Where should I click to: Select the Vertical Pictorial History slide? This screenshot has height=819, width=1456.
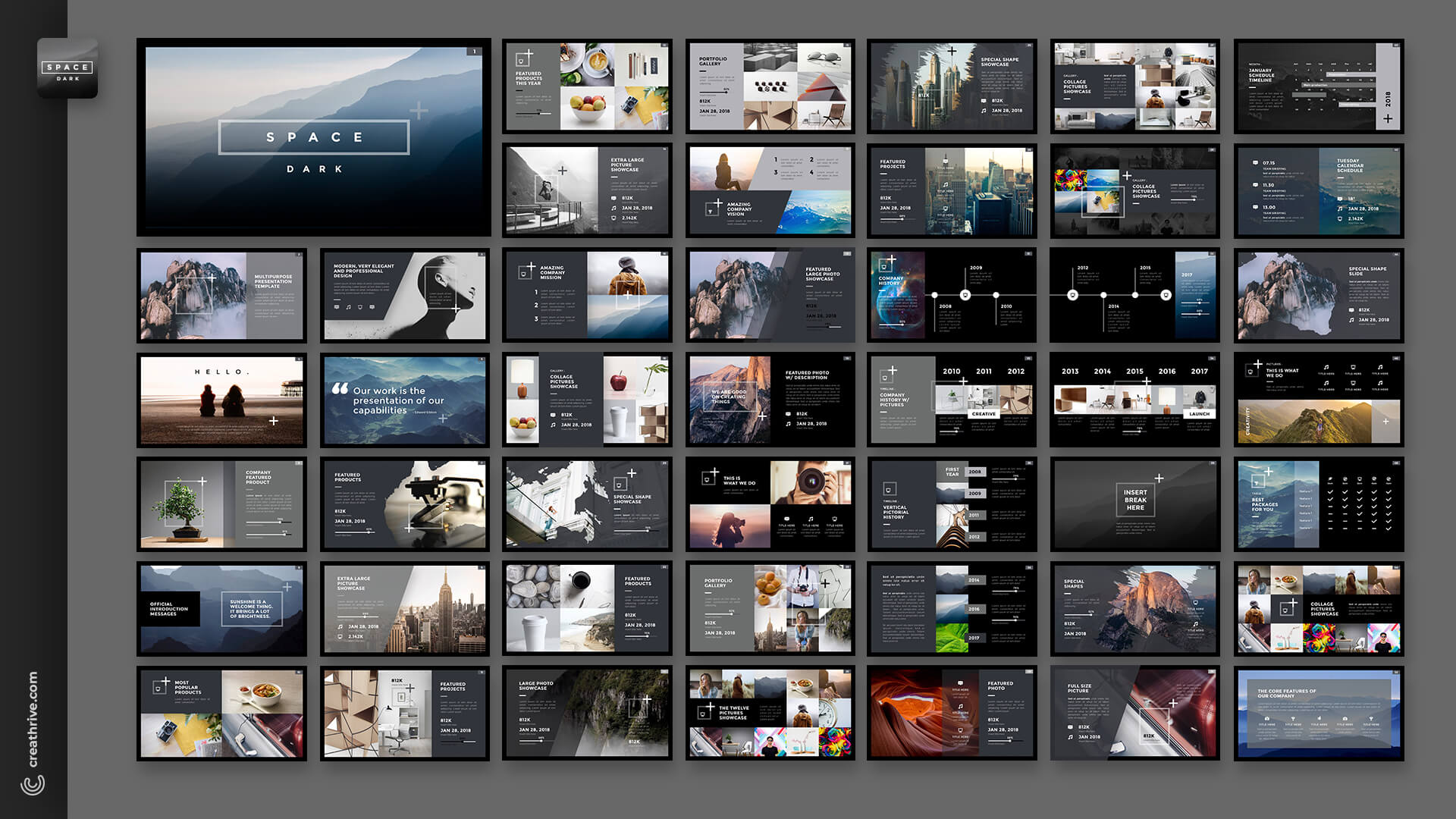click(x=951, y=504)
